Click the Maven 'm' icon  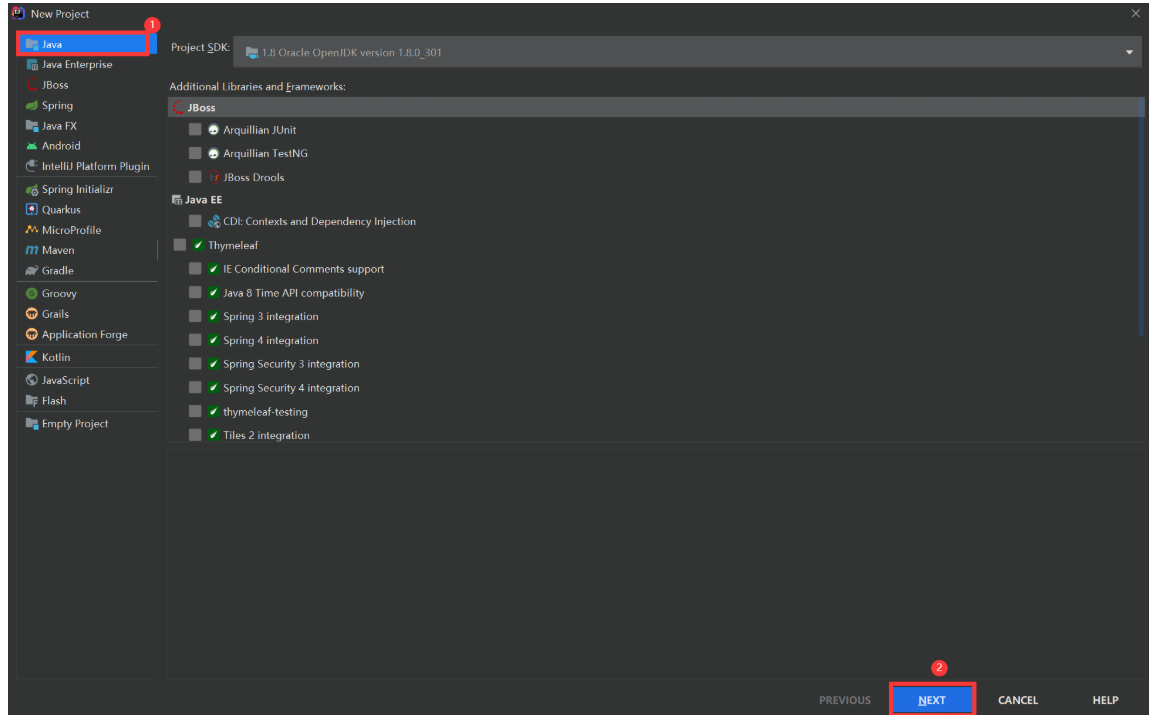31,250
